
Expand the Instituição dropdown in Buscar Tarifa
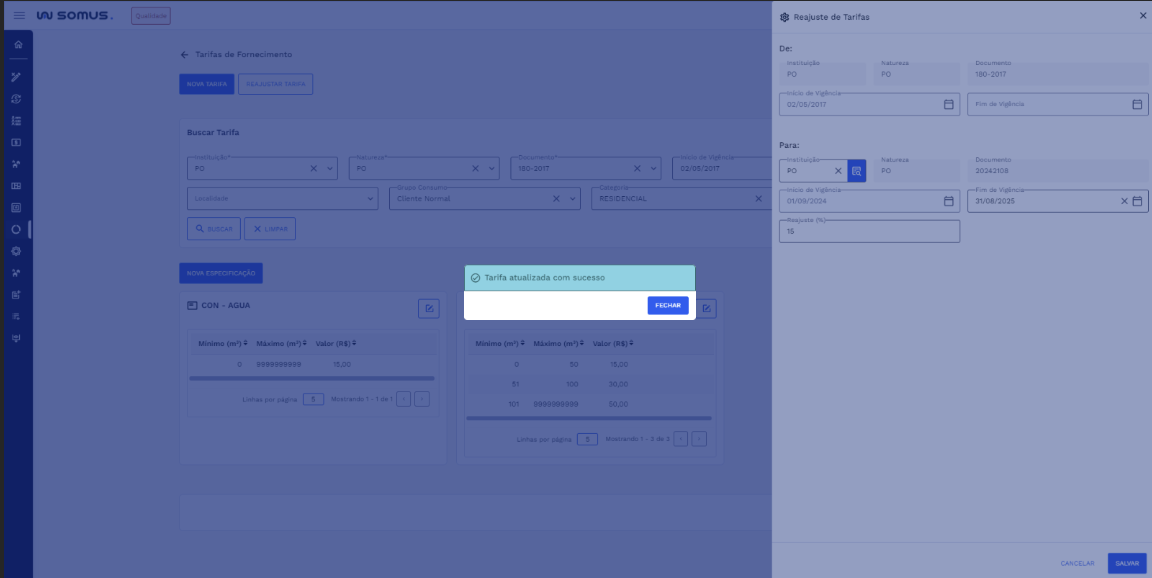331,169
